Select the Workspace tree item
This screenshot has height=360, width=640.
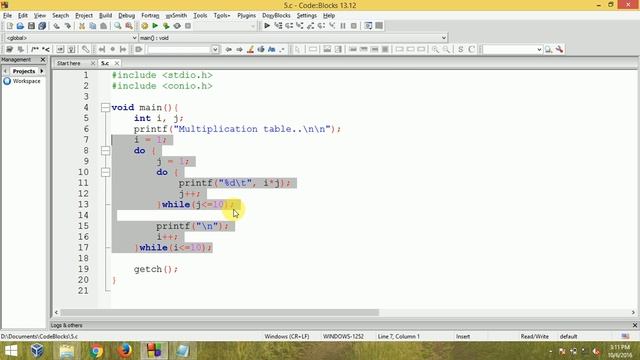coord(27,81)
